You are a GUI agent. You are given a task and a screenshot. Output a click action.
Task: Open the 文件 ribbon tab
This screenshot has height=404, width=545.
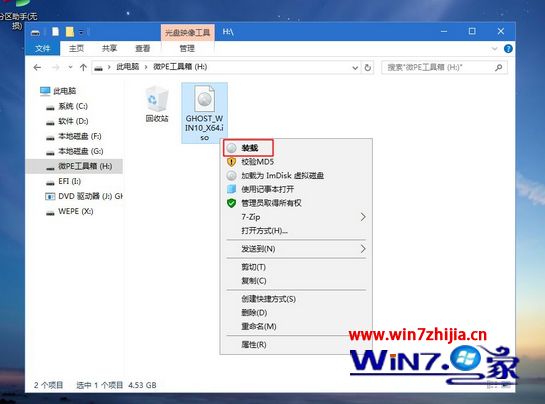[x=43, y=48]
